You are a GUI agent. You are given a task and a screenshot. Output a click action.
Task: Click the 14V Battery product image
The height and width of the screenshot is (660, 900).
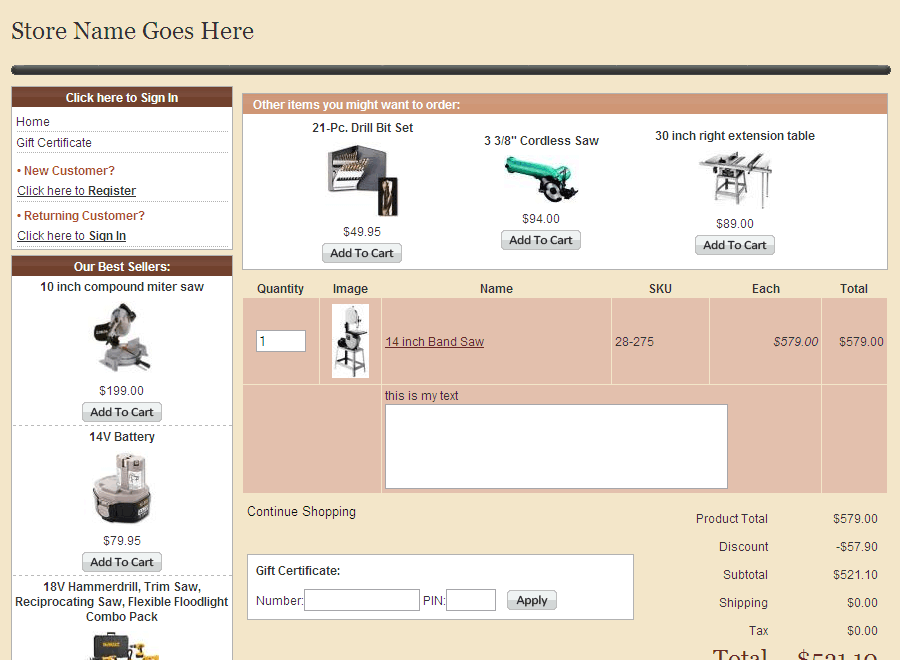point(121,488)
